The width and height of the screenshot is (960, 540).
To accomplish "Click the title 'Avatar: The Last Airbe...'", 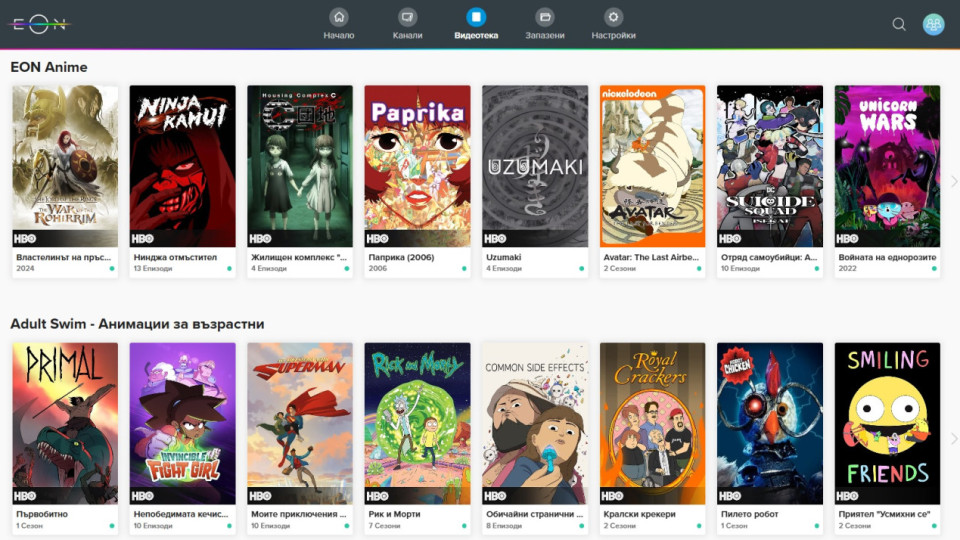I will pos(651,258).
